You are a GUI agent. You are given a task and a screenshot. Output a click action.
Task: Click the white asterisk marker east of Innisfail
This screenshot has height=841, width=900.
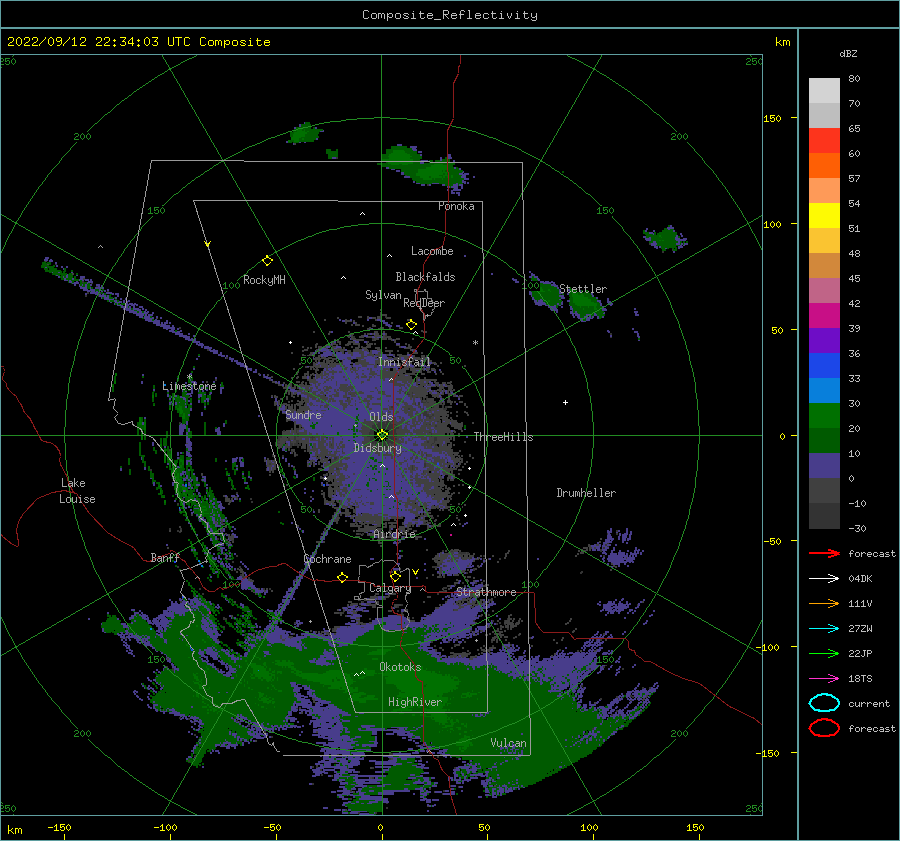(475, 343)
